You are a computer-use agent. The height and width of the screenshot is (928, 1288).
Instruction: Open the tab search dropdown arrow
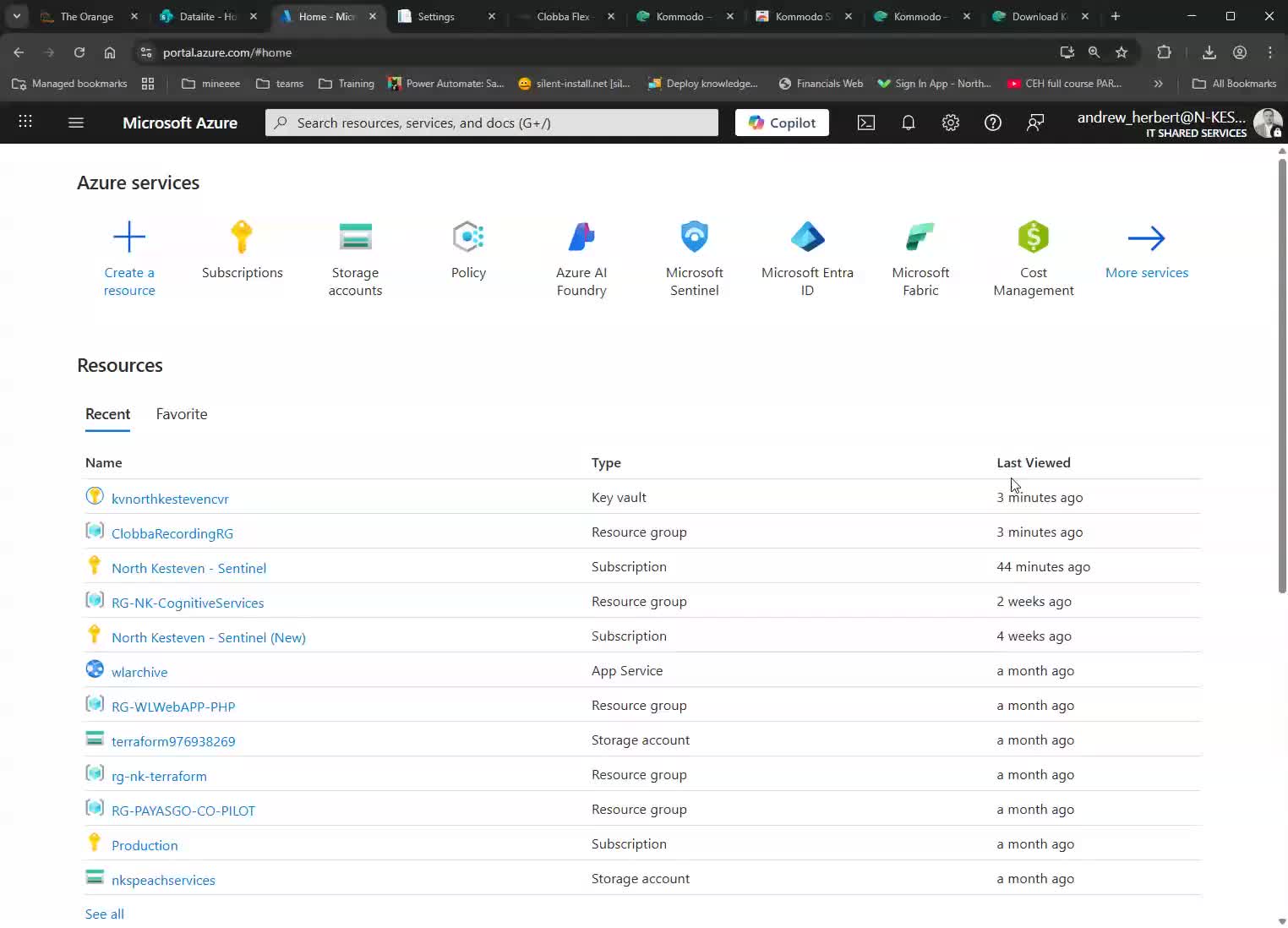coord(16,16)
